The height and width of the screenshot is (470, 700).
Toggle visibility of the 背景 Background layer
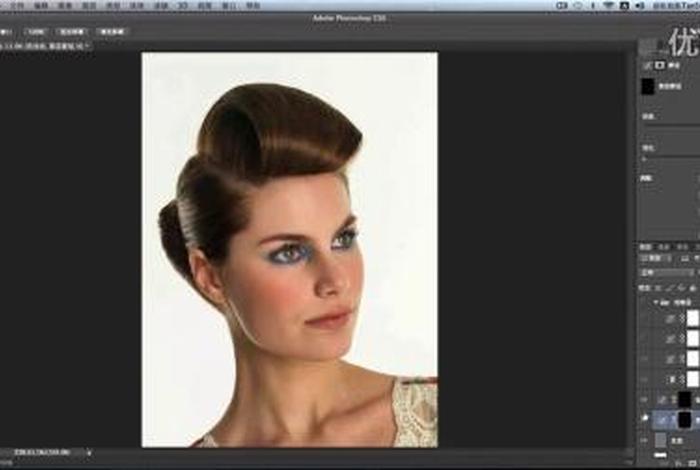[x=645, y=441]
